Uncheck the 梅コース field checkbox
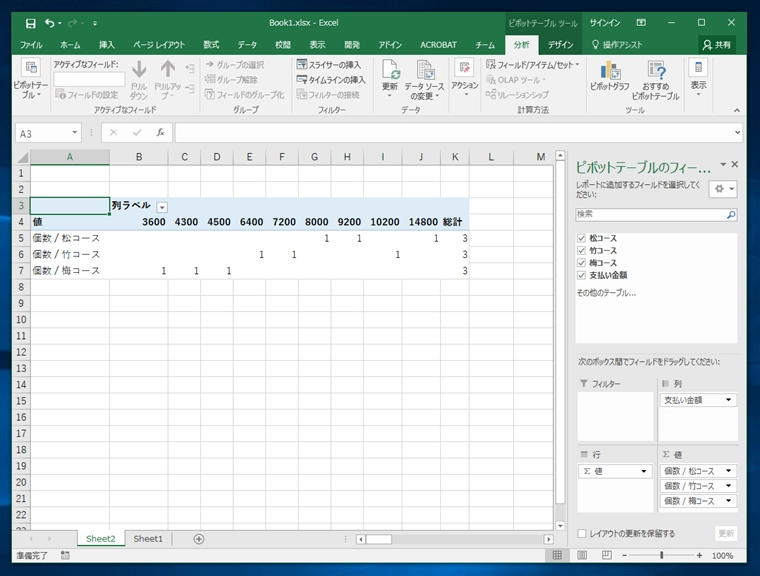The image size is (760, 576). 581,262
